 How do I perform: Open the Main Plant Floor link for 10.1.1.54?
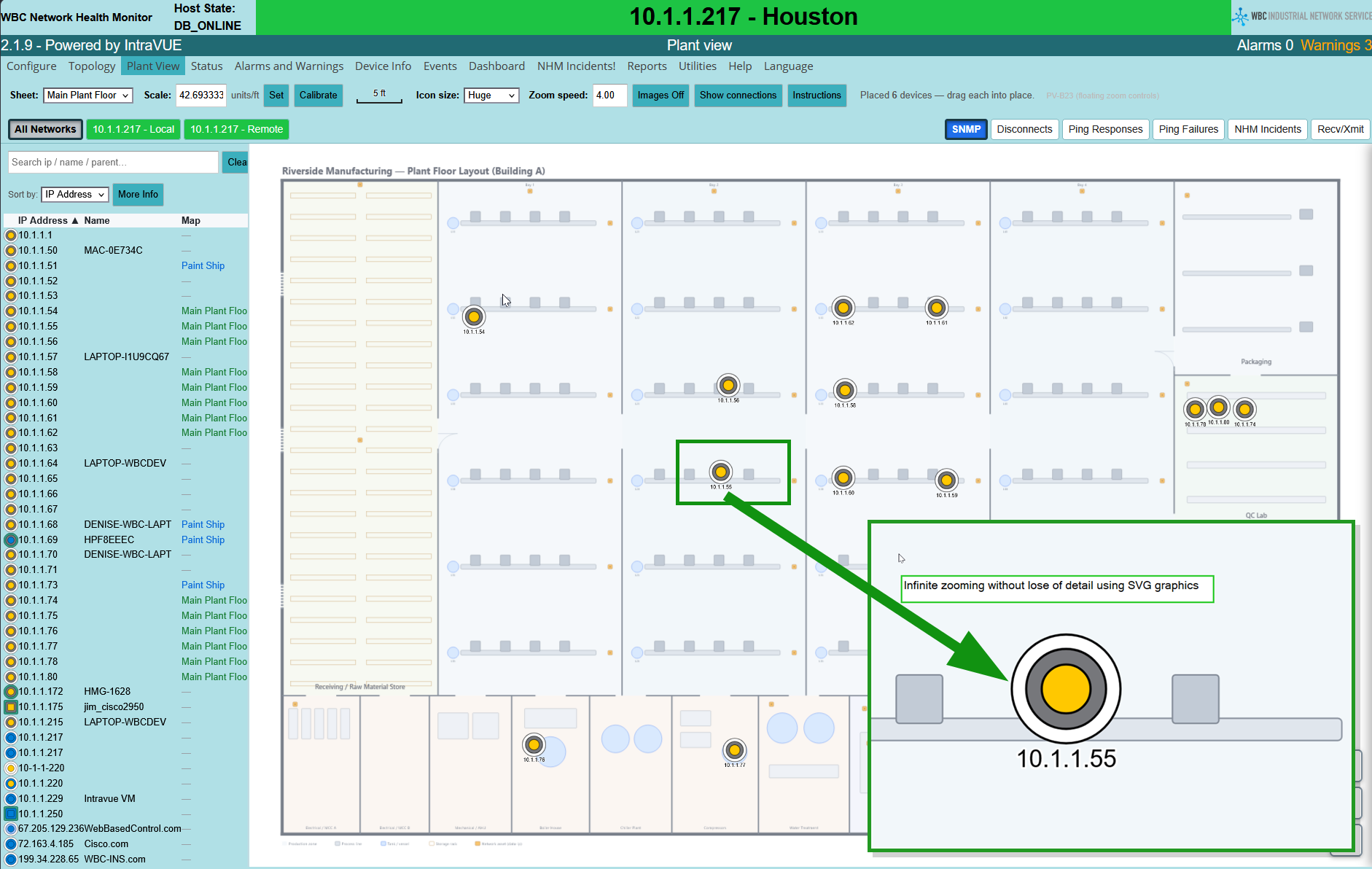tap(214, 311)
